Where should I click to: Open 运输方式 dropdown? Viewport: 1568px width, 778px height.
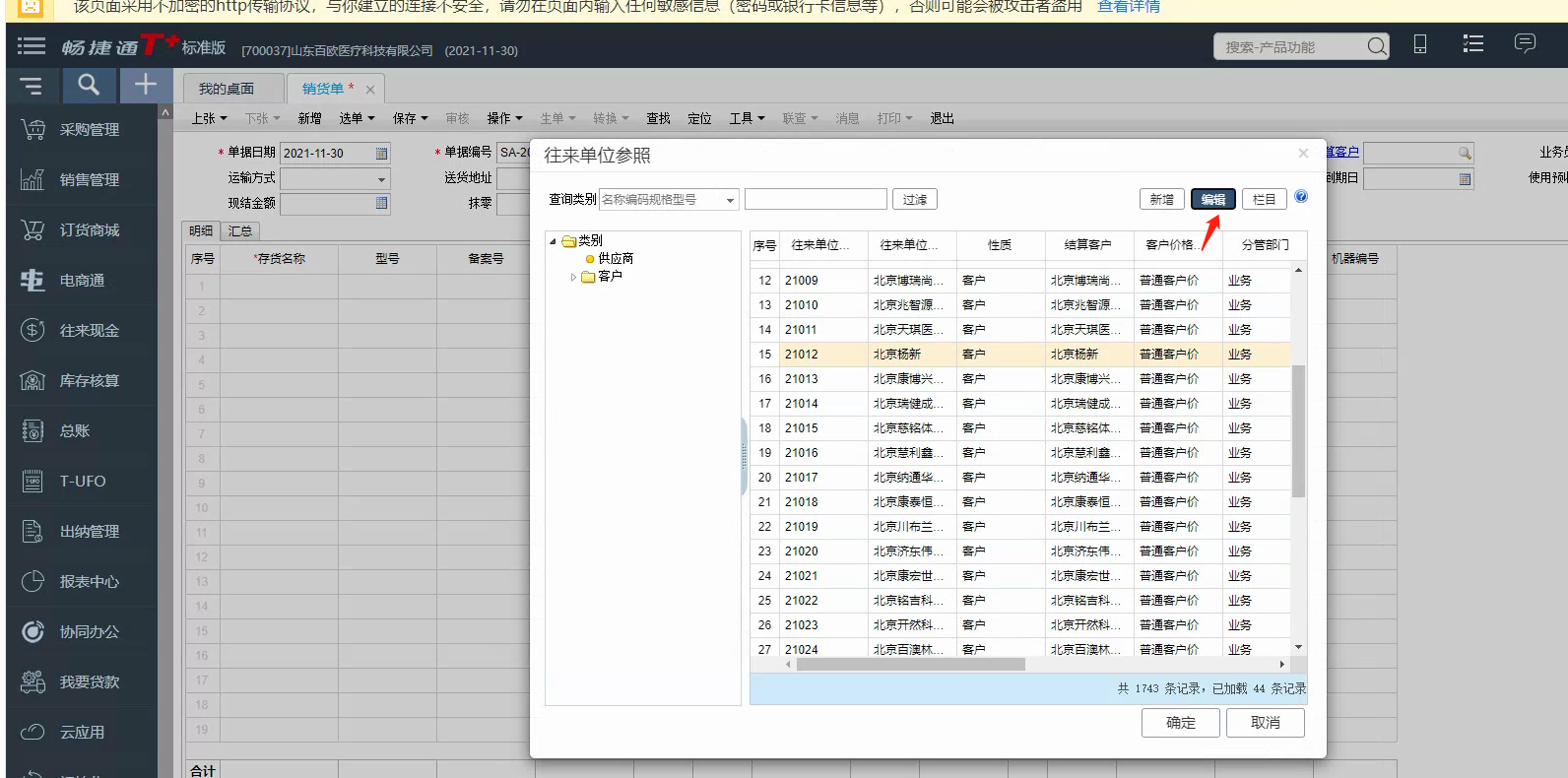tap(381, 179)
